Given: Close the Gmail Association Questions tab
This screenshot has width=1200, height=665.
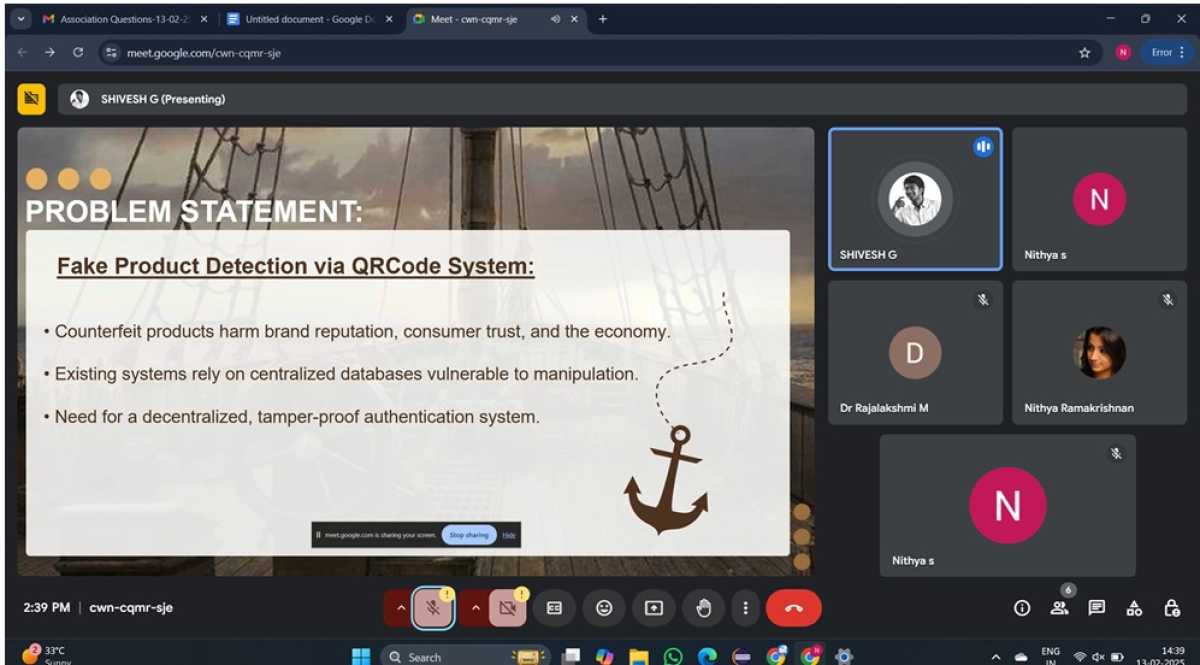Looking at the screenshot, I should pos(204,19).
